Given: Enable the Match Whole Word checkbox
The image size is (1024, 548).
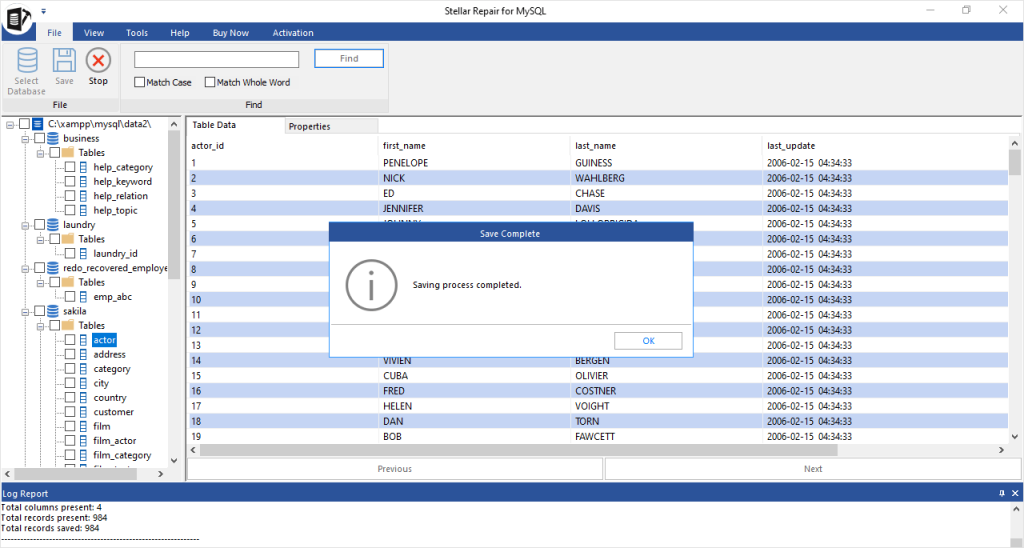Looking at the screenshot, I should click(210, 83).
